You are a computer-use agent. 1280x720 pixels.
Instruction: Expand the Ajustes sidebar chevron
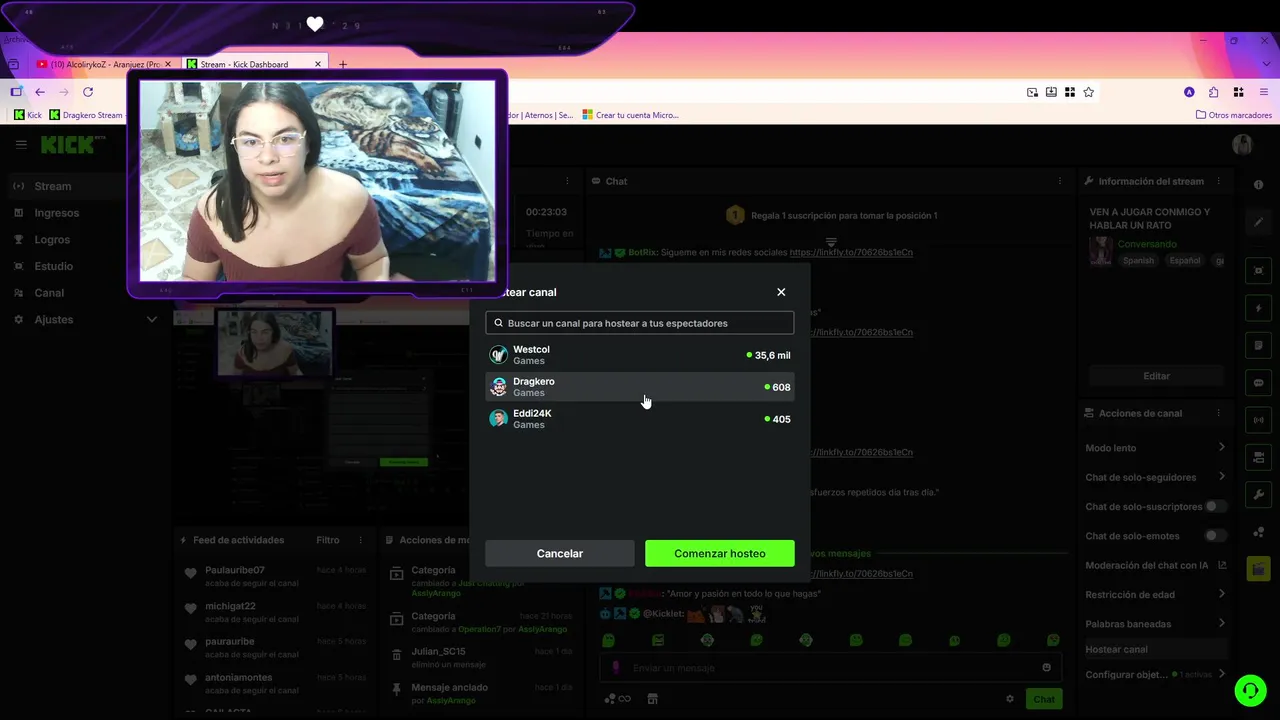[152, 320]
